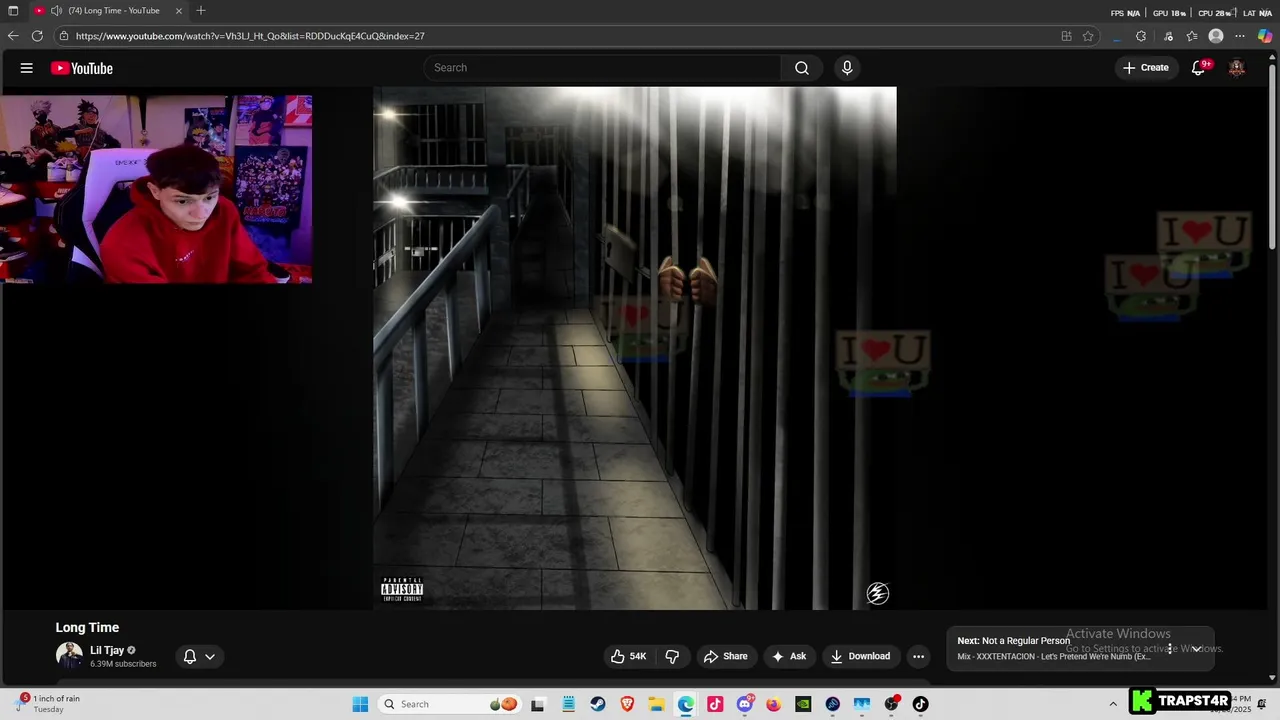Download the Long Time video
This screenshot has height=720, width=1280.
coord(860,656)
